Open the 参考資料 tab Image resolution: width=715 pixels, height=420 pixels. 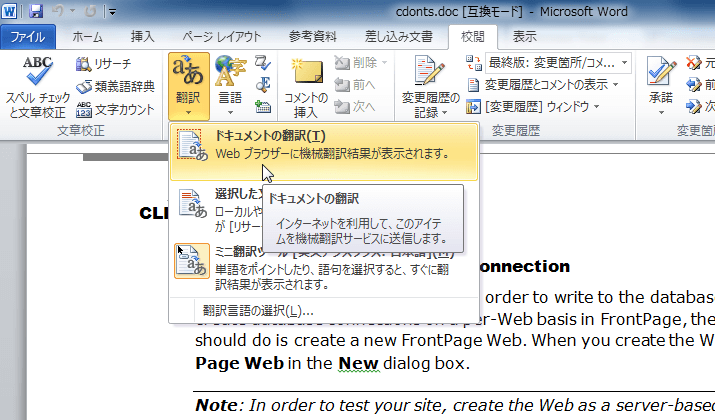point(313,37)
